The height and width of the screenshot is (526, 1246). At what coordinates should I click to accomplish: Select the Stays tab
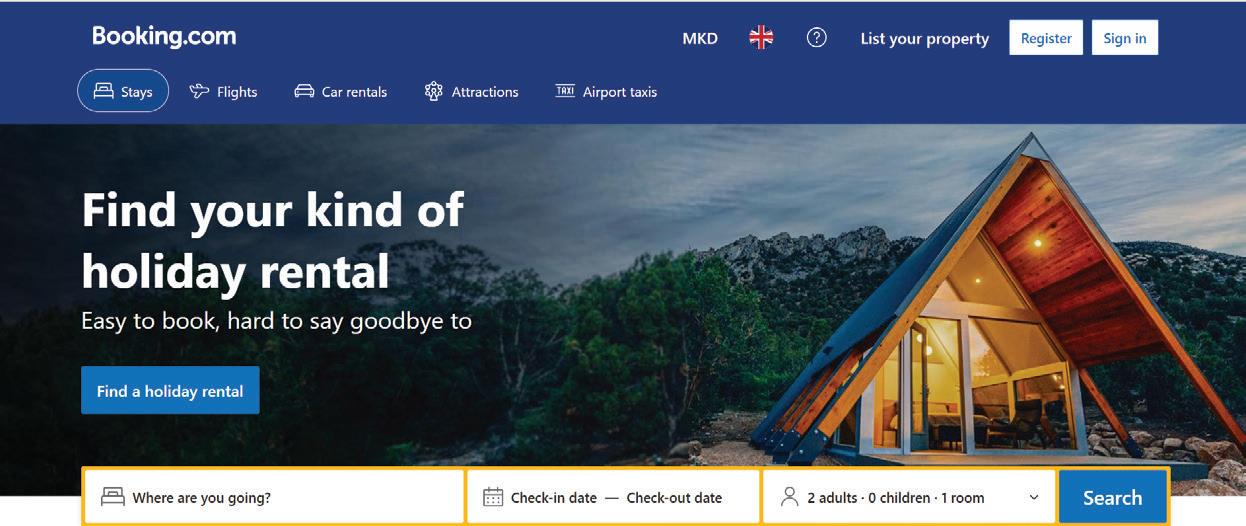(123, 91)
